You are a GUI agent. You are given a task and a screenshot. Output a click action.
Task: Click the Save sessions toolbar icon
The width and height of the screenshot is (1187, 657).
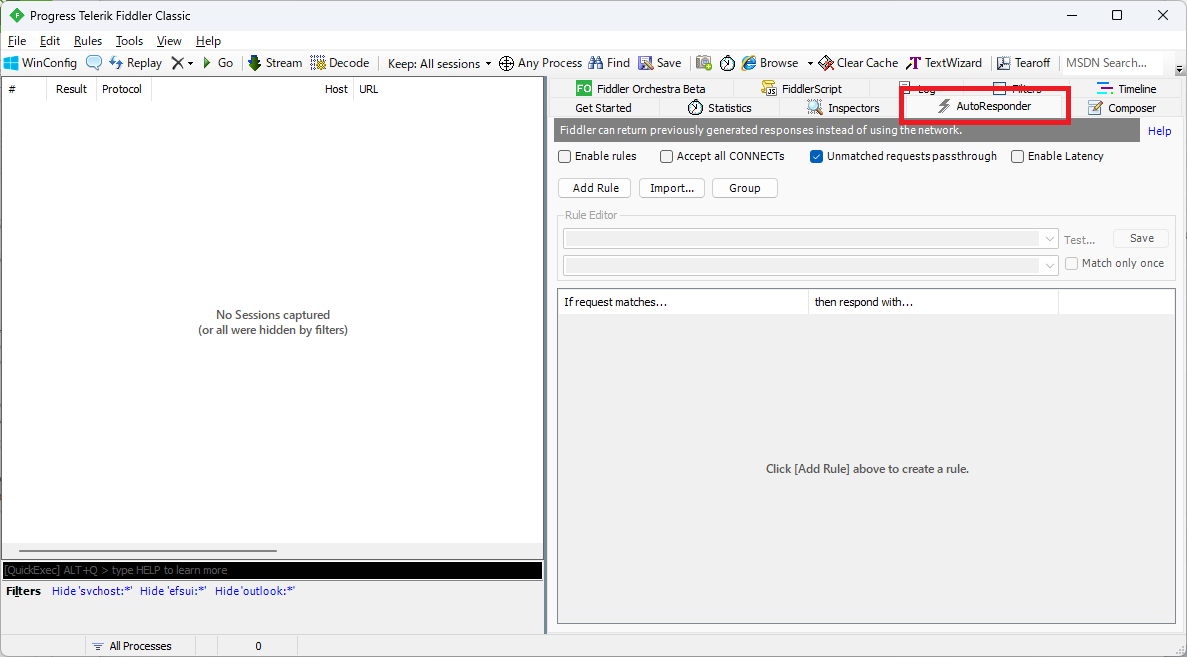tap(660, 63)
